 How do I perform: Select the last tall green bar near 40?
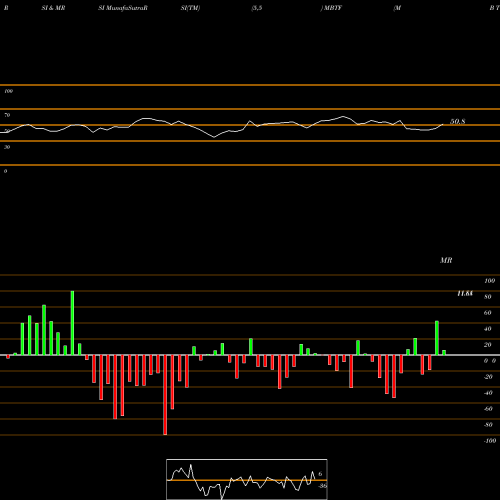pyautogui.click(x=437, y=338)
